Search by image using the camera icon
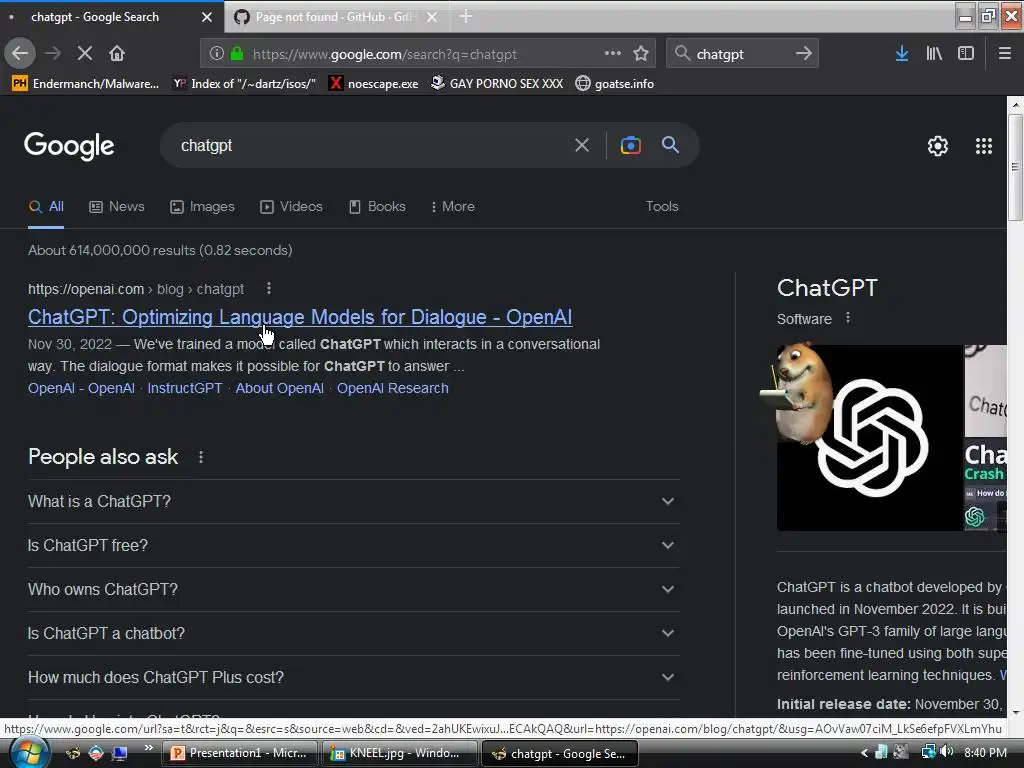 pyautogui.click(x=630, y=145)
